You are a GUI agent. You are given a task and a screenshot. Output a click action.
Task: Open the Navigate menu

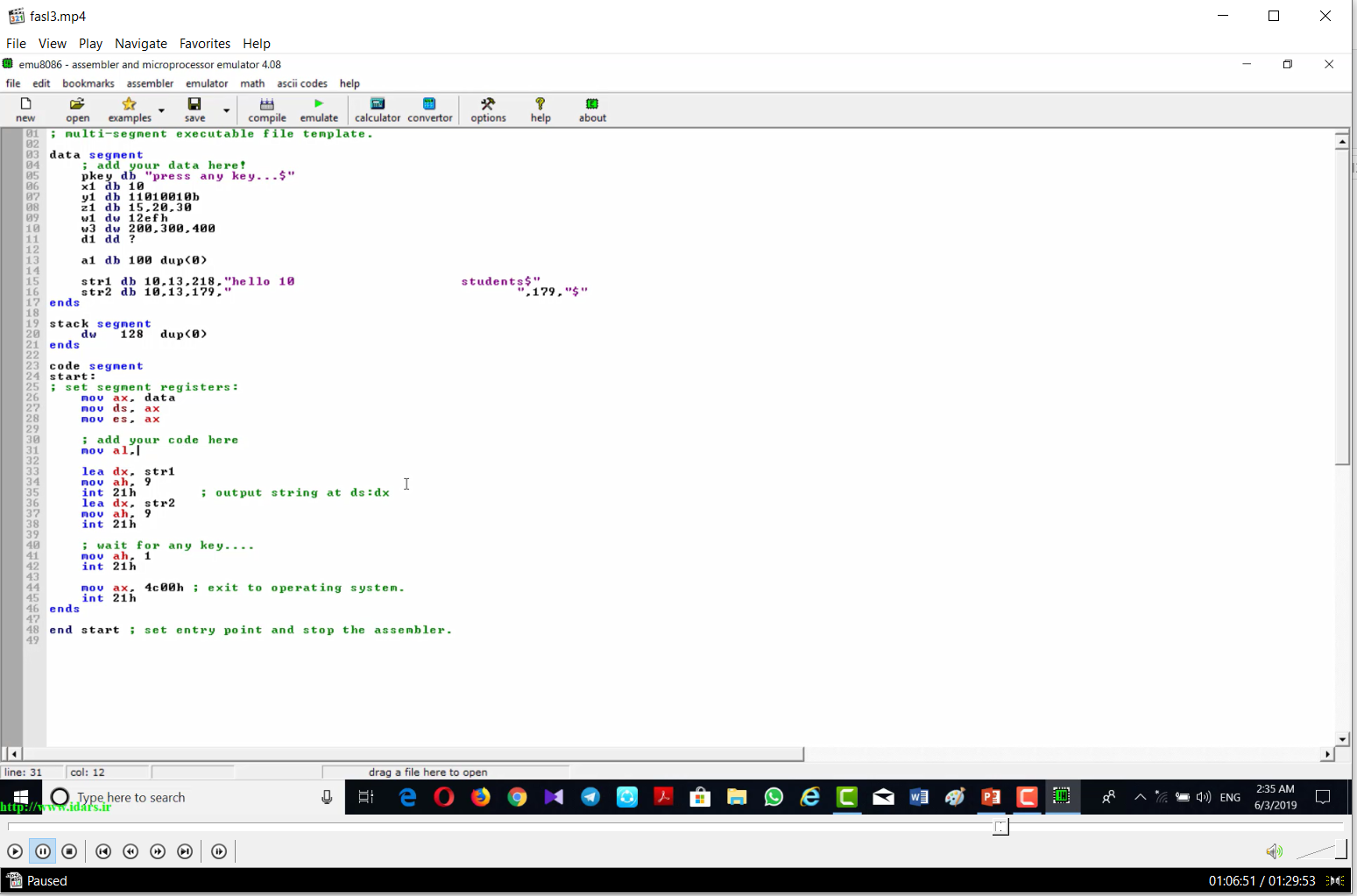[141, 44]
